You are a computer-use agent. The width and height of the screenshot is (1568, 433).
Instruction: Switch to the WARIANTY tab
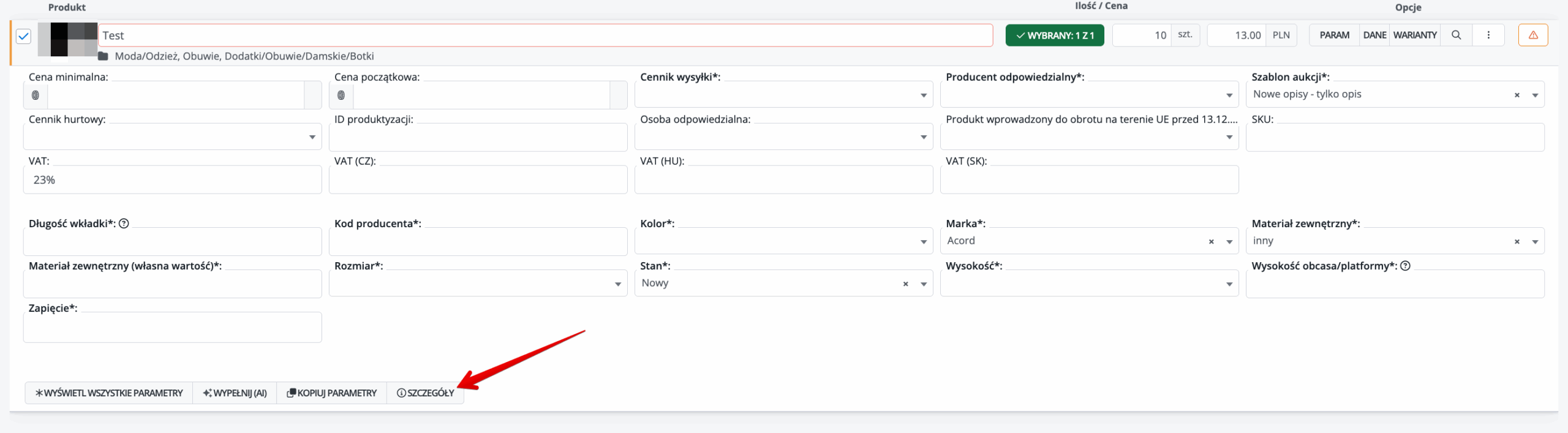[1414, 35]
